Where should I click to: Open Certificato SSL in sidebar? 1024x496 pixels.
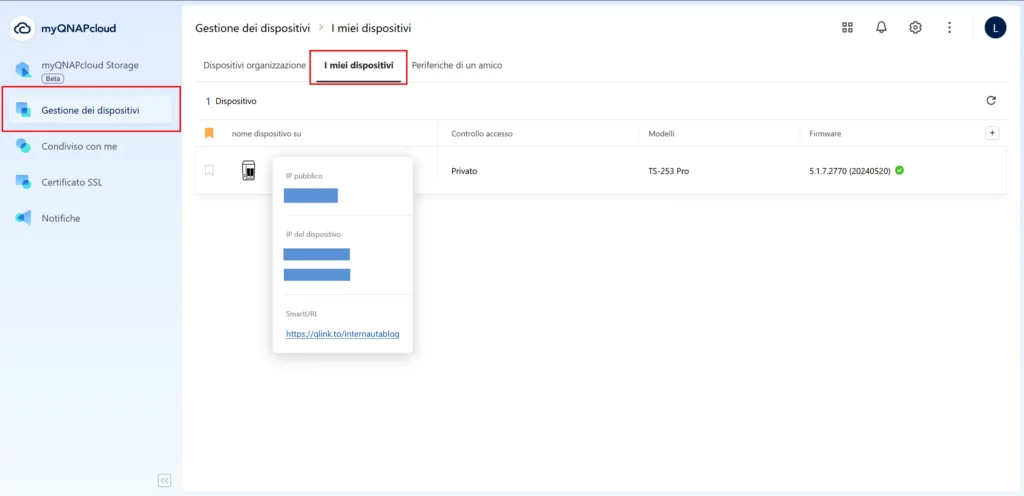[x=72, y=182]
